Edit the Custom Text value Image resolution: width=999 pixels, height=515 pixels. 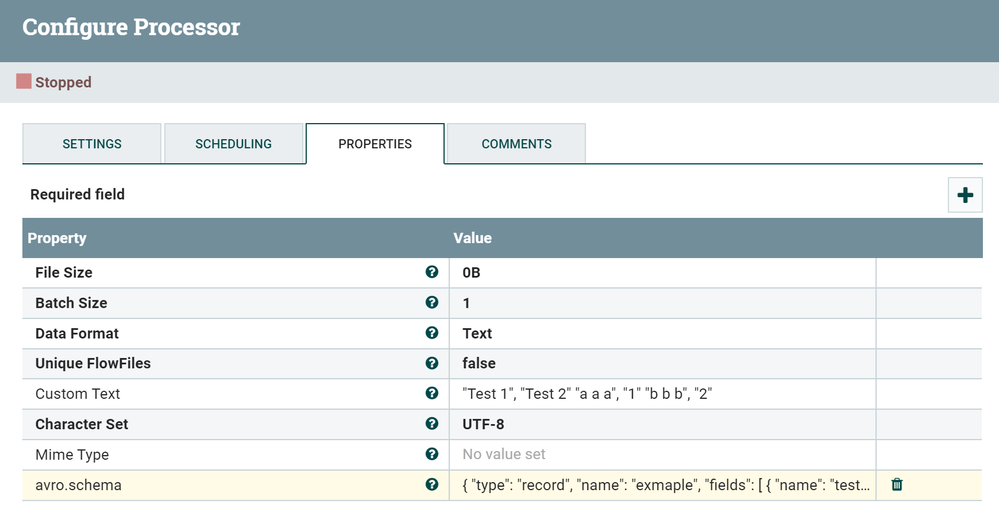click(x=663, y=394)
